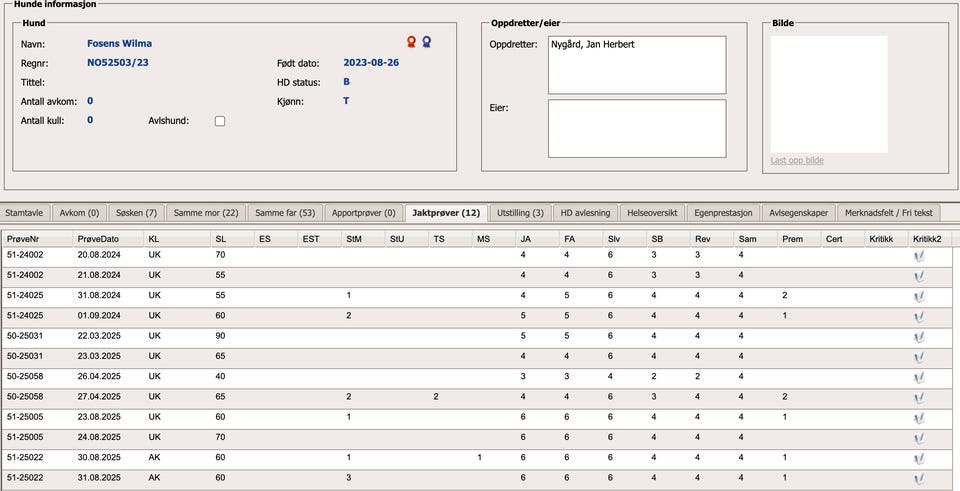960x491 pixels.
Task: Click inside the Eier text box
Action: 636,128
